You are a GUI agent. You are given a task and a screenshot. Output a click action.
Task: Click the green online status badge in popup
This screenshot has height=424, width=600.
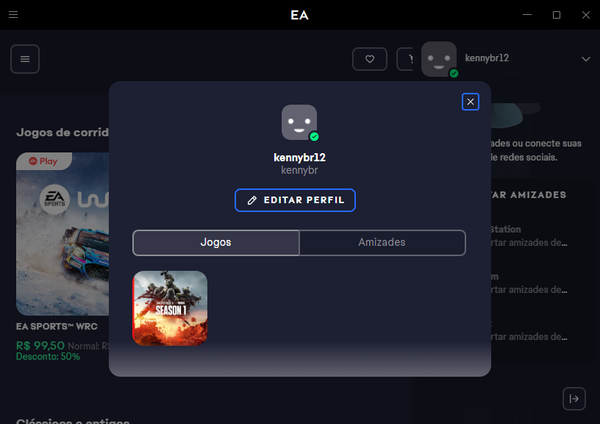coord(314,136)
